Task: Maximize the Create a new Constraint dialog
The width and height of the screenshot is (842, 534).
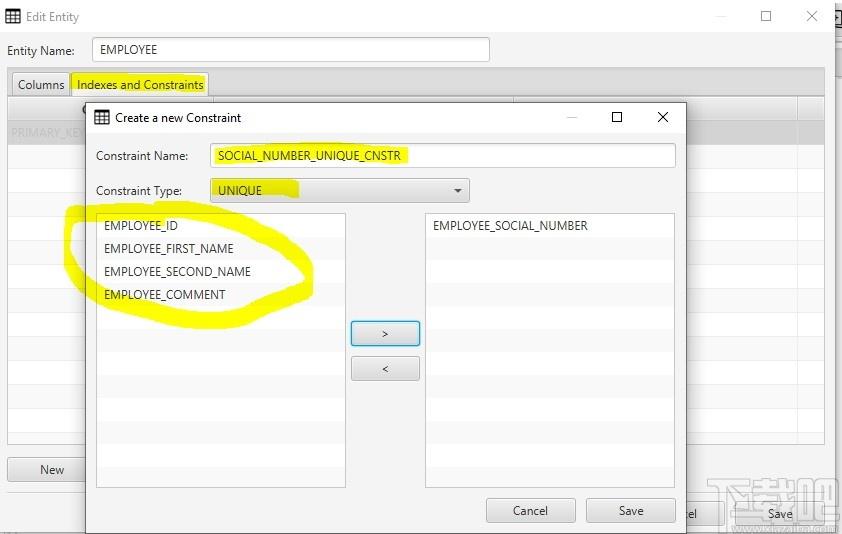Action: [x=617, y=117]
